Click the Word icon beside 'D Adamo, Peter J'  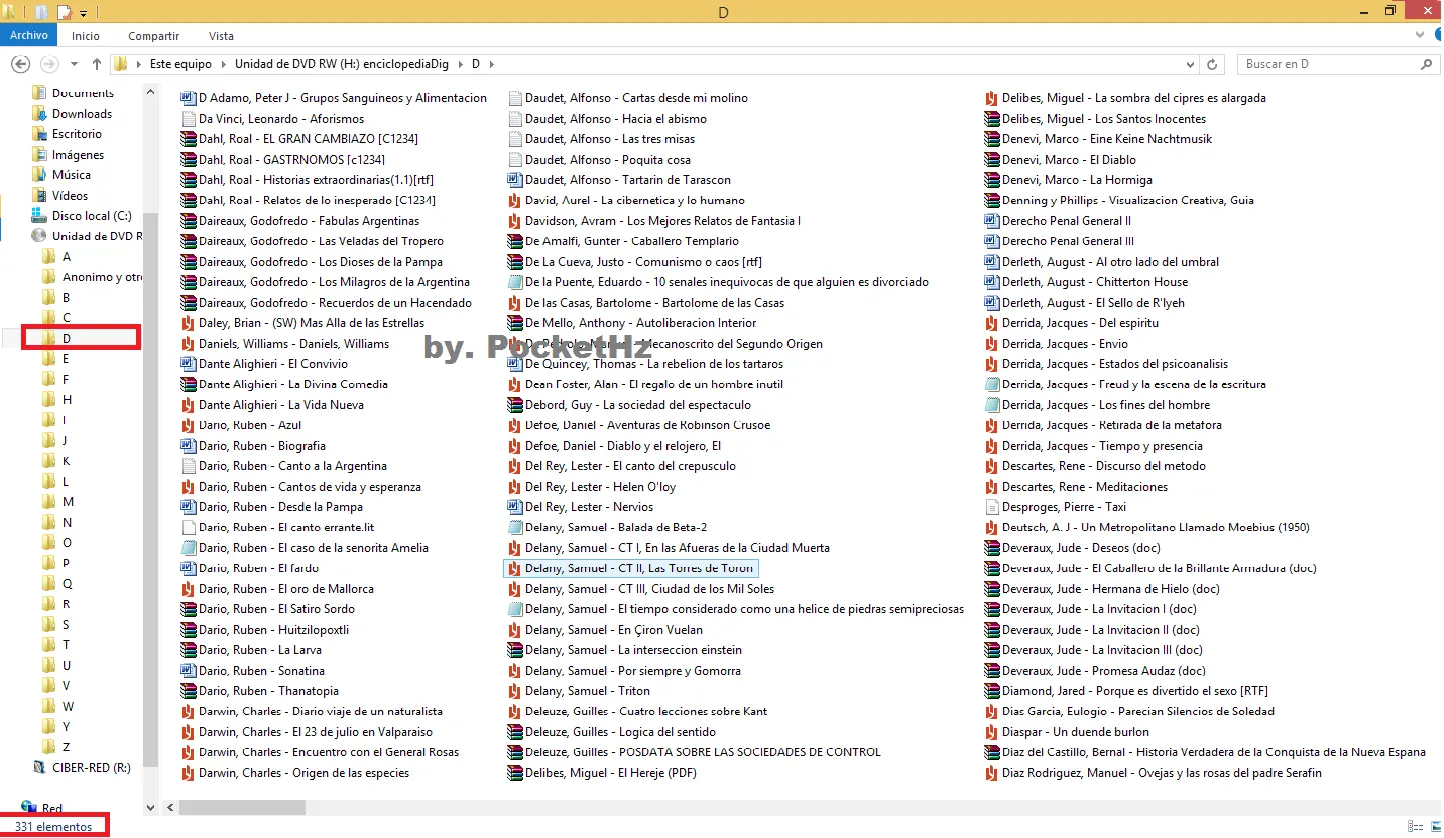pos(188,98)
